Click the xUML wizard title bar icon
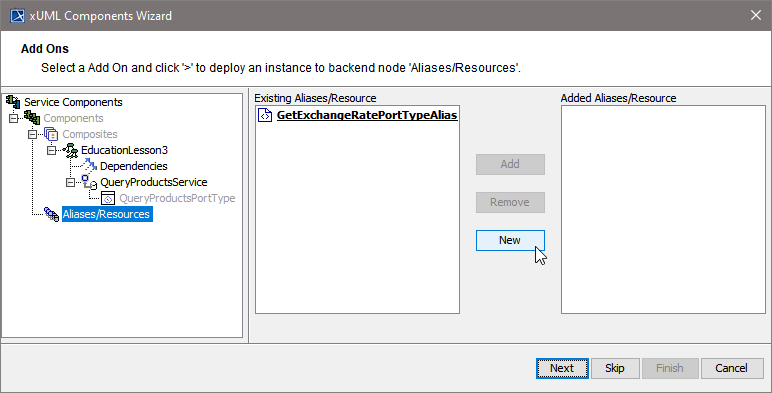 [18, 16]
